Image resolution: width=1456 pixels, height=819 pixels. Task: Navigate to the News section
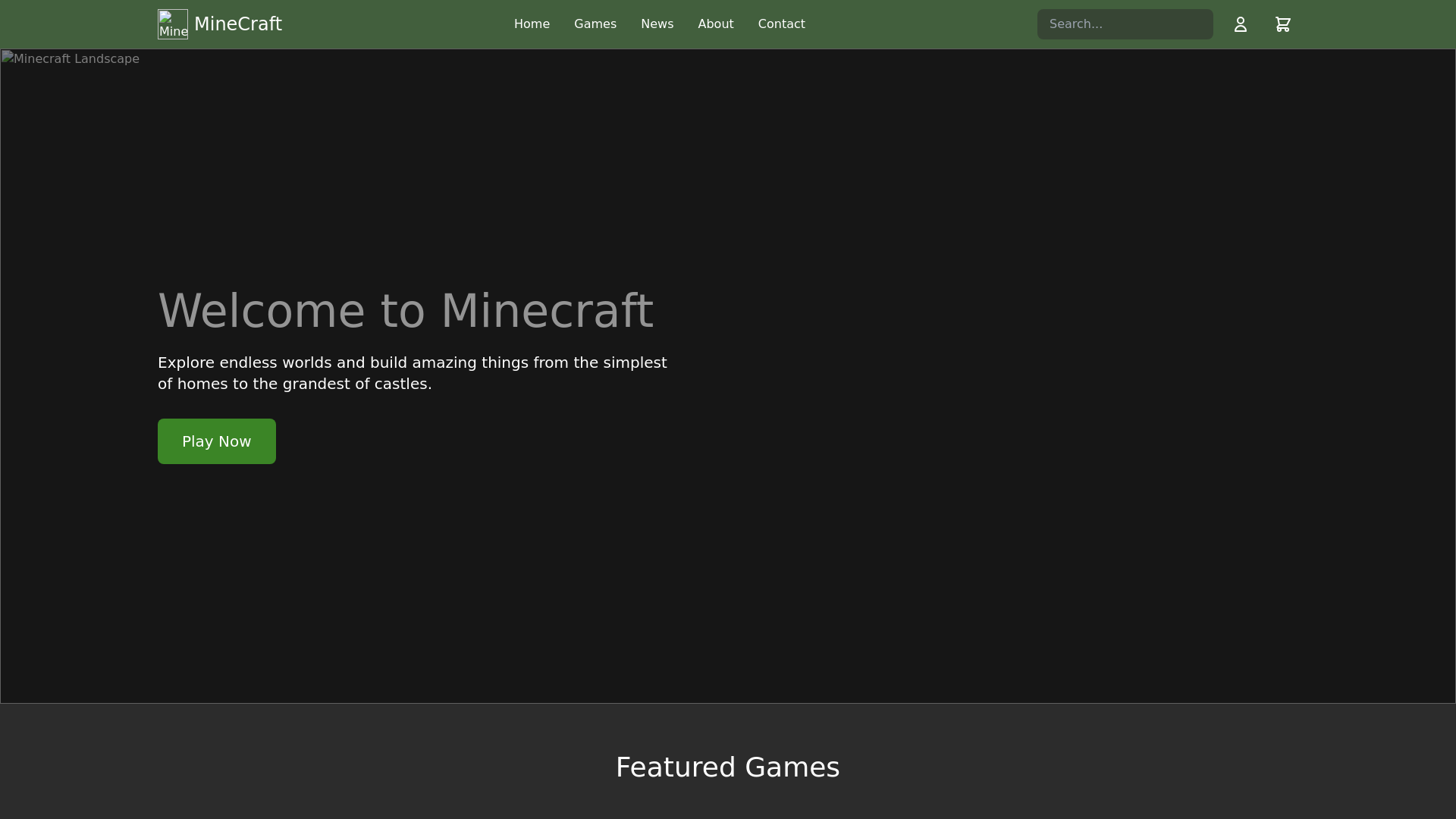(657, 24)
